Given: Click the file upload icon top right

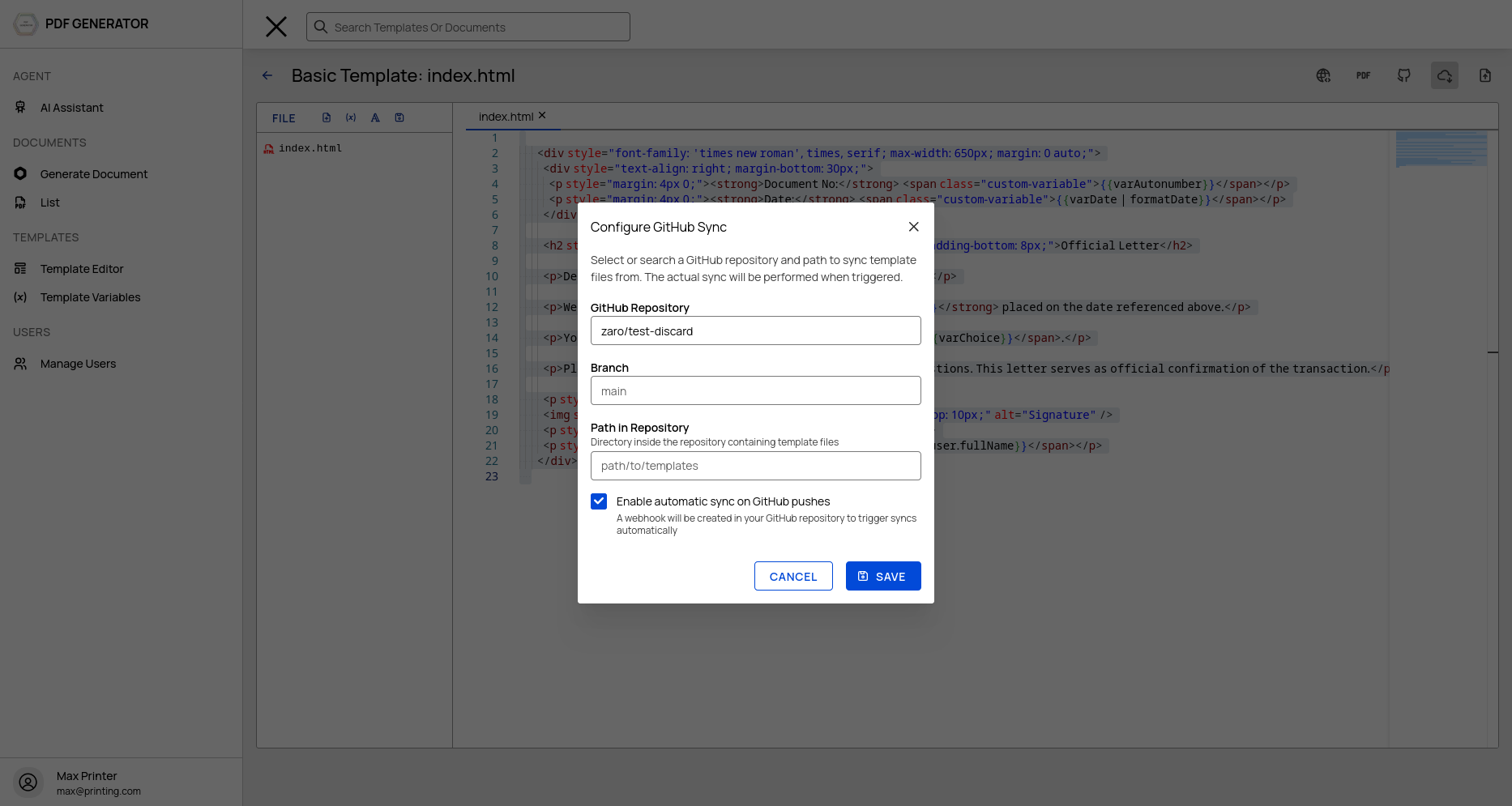Looking at the screenshot, I should tap(1485, 75).
